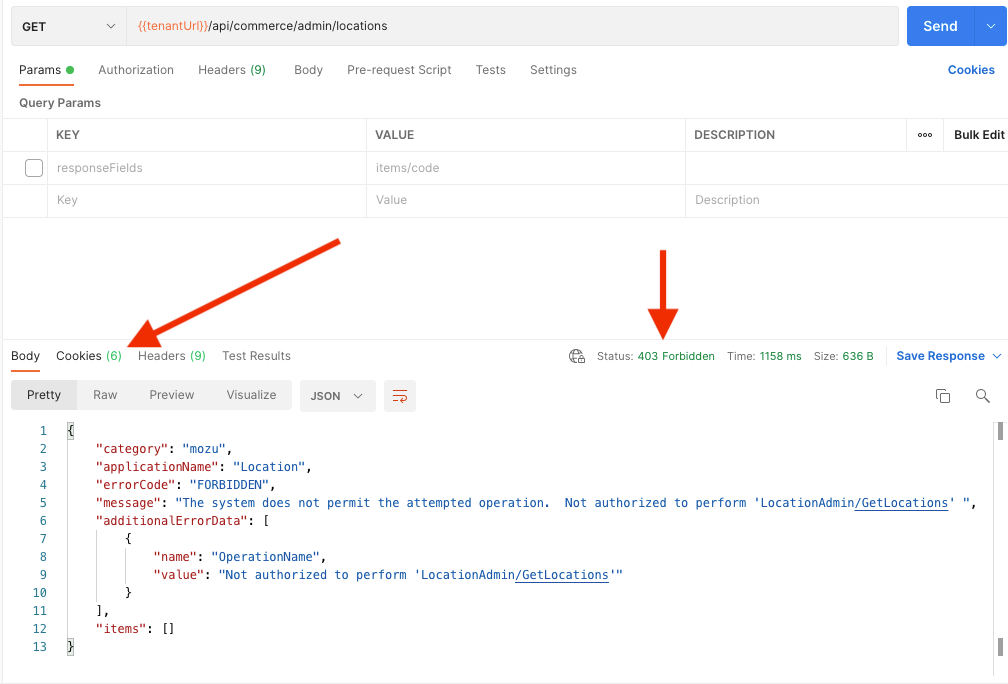Screen dimensions: 1008x684
Task: View the response Headers (9) tab
Action: click(171, 356)
